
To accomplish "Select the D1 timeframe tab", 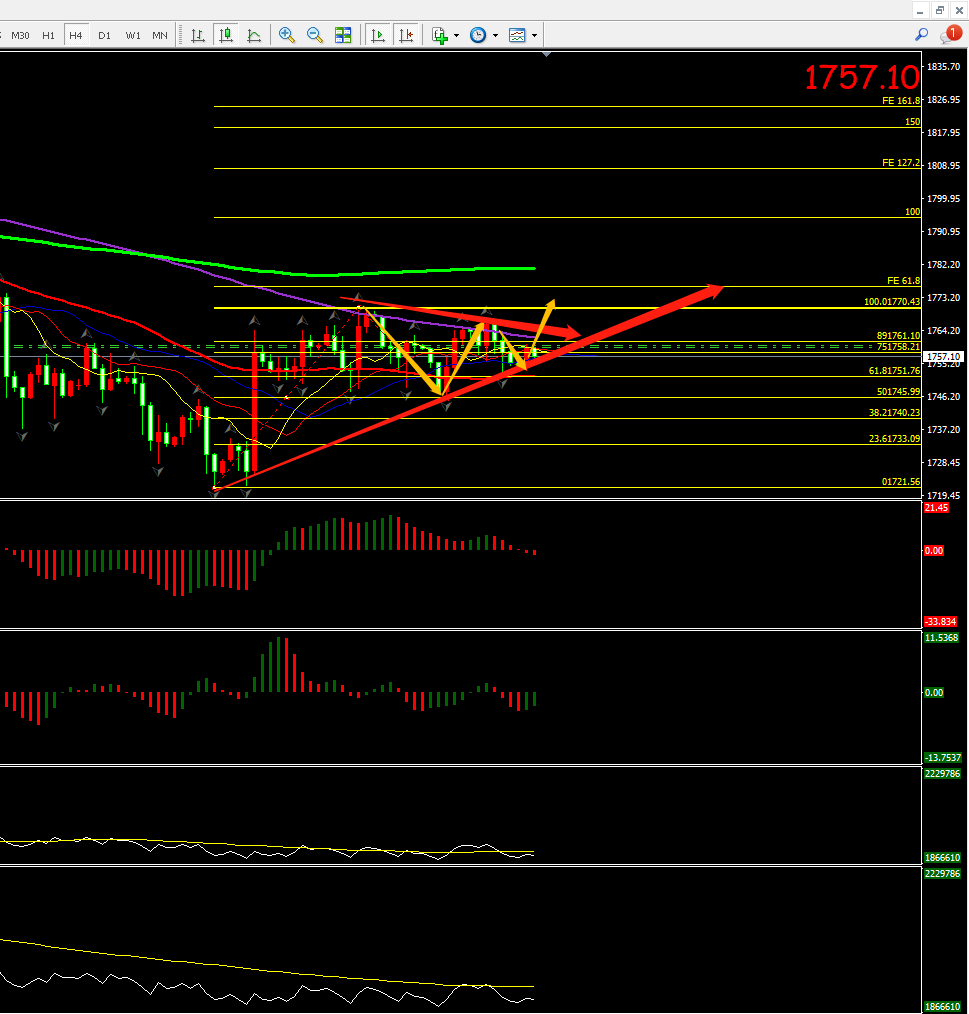I will click(104, 35).
